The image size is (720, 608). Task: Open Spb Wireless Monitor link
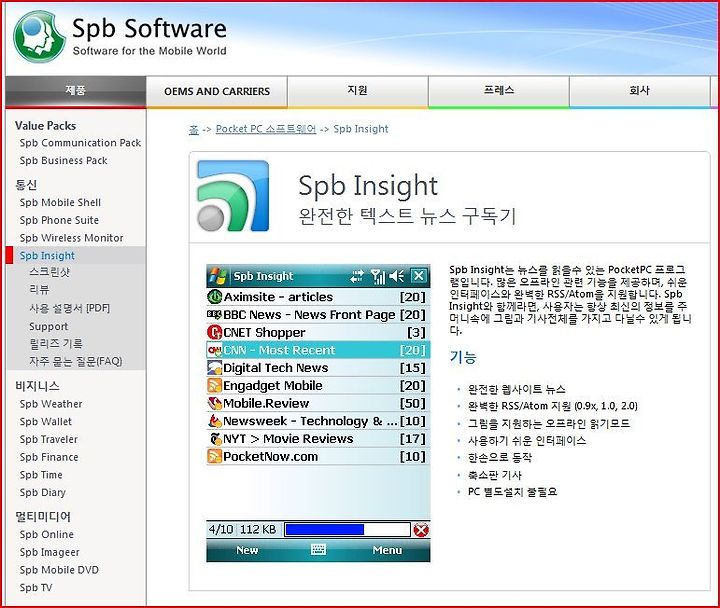pos(72,238)
